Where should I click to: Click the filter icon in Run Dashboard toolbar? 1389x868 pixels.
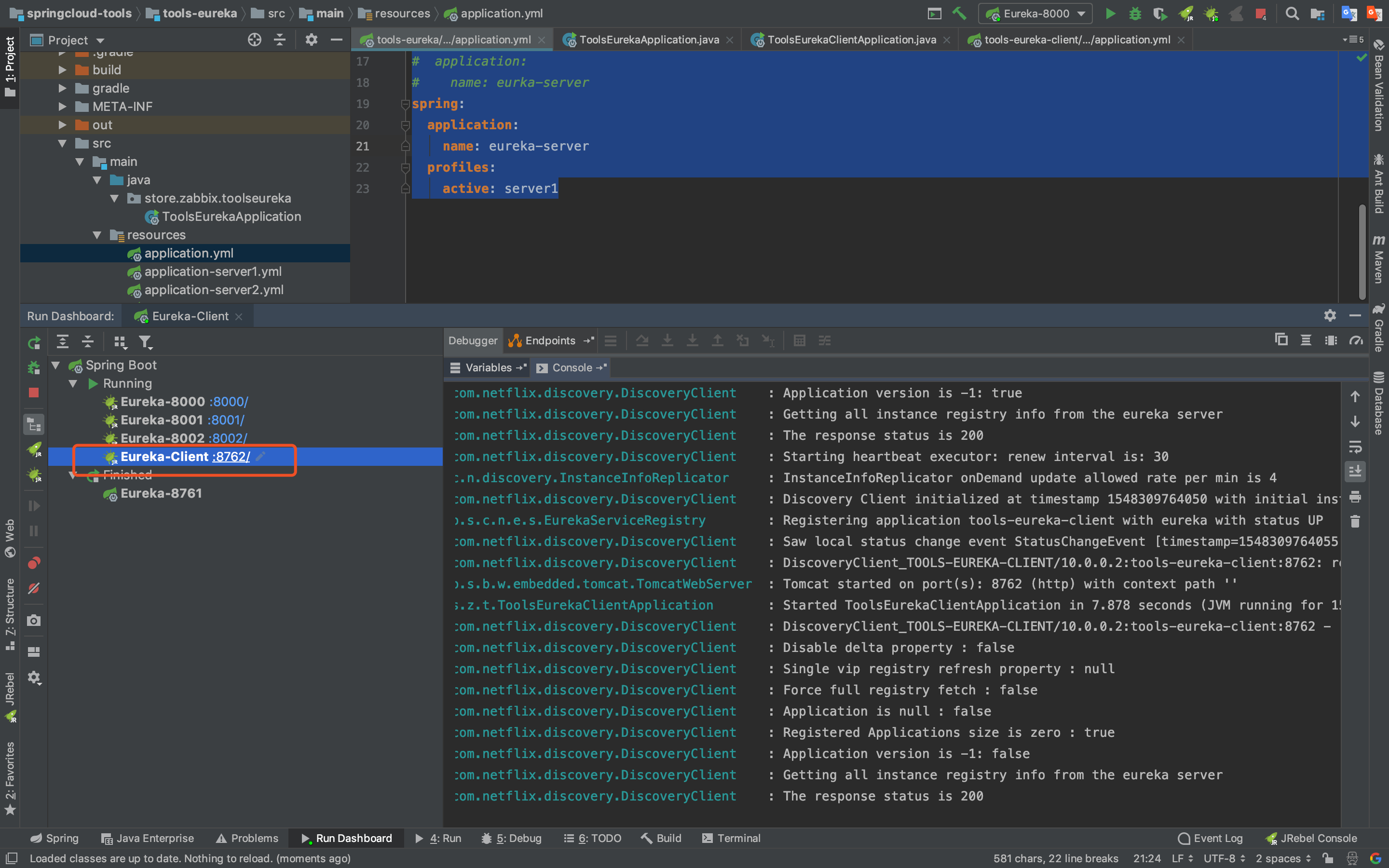pos(145,342)
